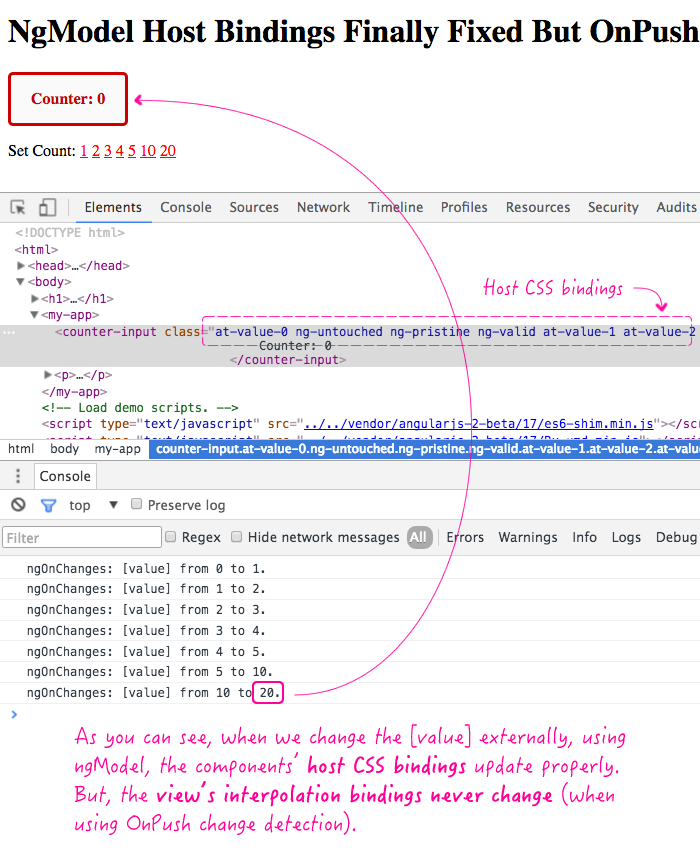Screen dimensions: 700x860
Task: Enable the Preserve log checkbox
Action: click(138, 505)
